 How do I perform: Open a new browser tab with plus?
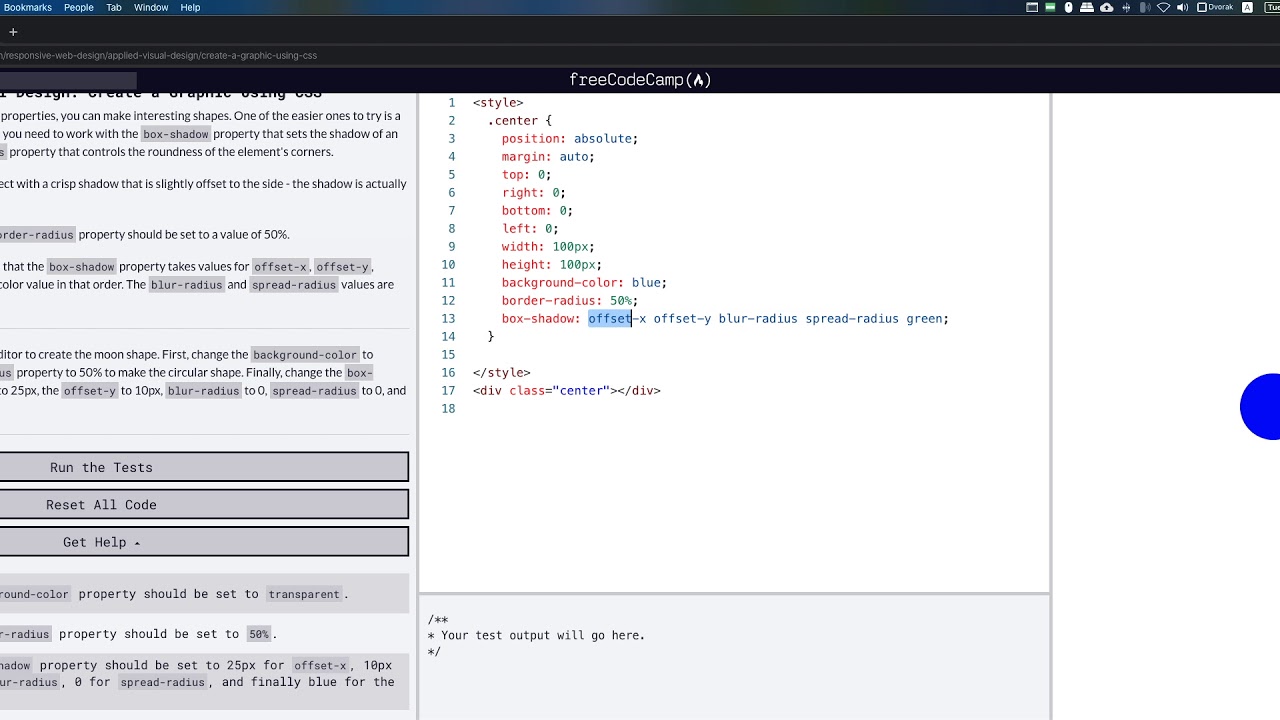13,32
